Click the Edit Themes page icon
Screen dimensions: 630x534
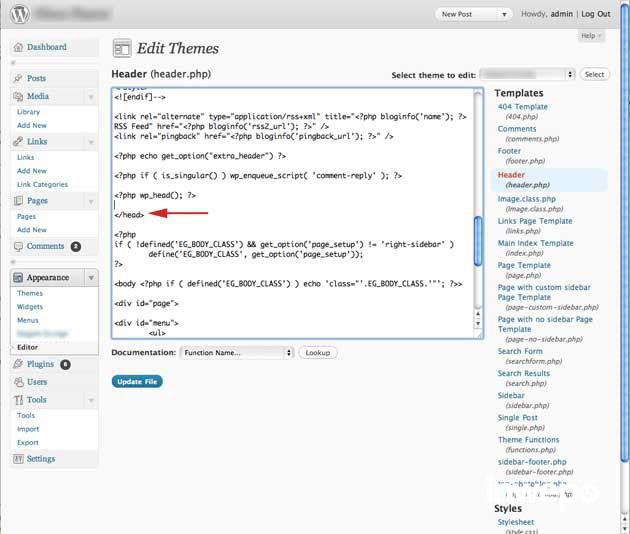click(122, 49)
